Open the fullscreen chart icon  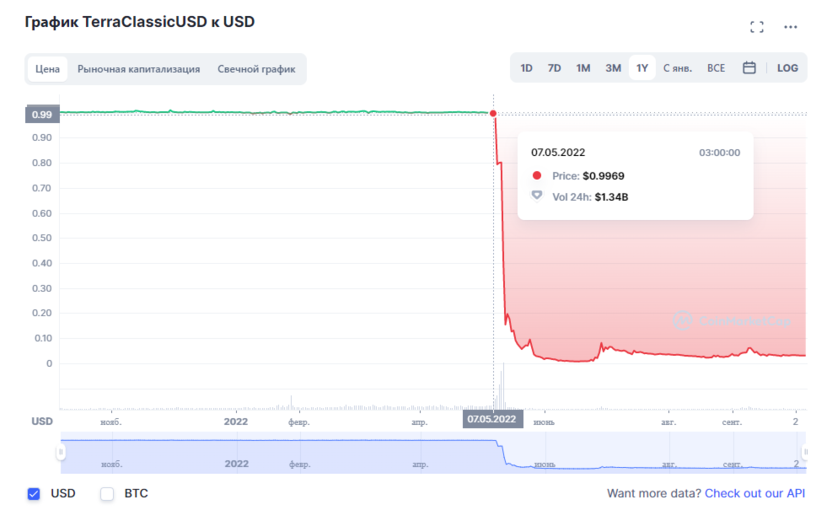click(x=757, y=27)
